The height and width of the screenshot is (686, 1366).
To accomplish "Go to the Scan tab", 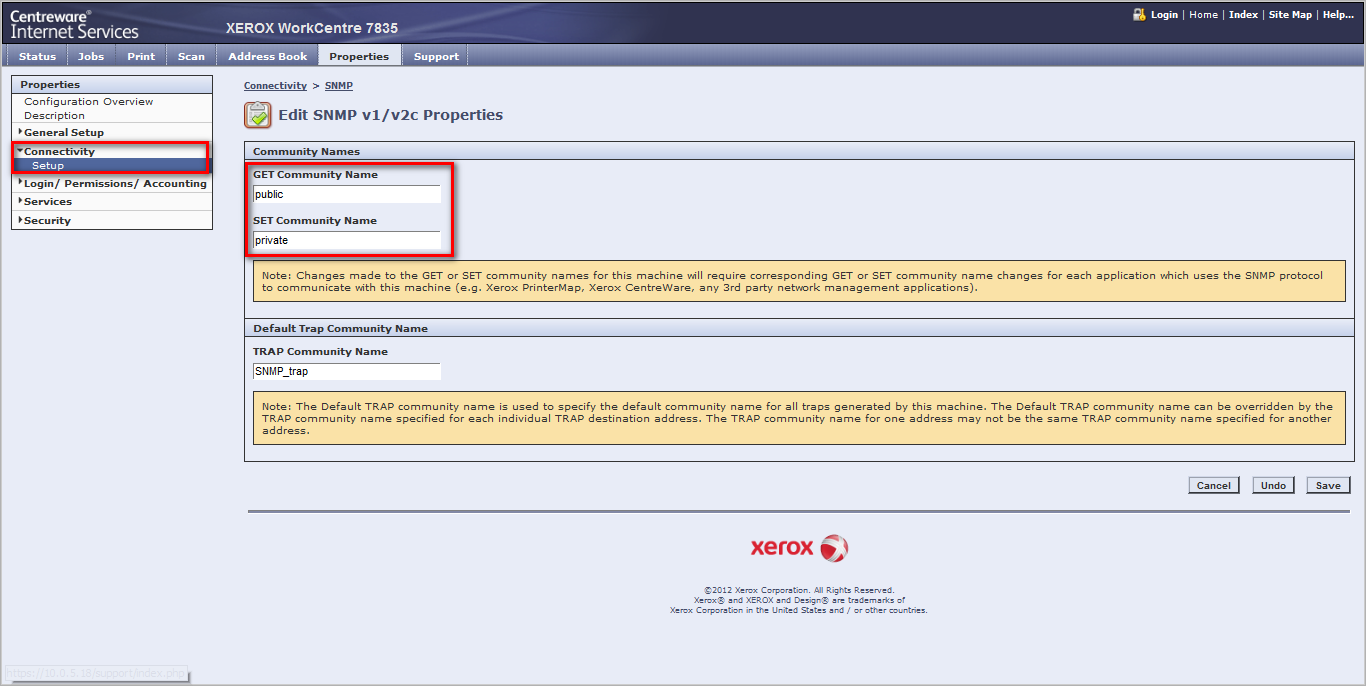I will click(x=191, y=57).
